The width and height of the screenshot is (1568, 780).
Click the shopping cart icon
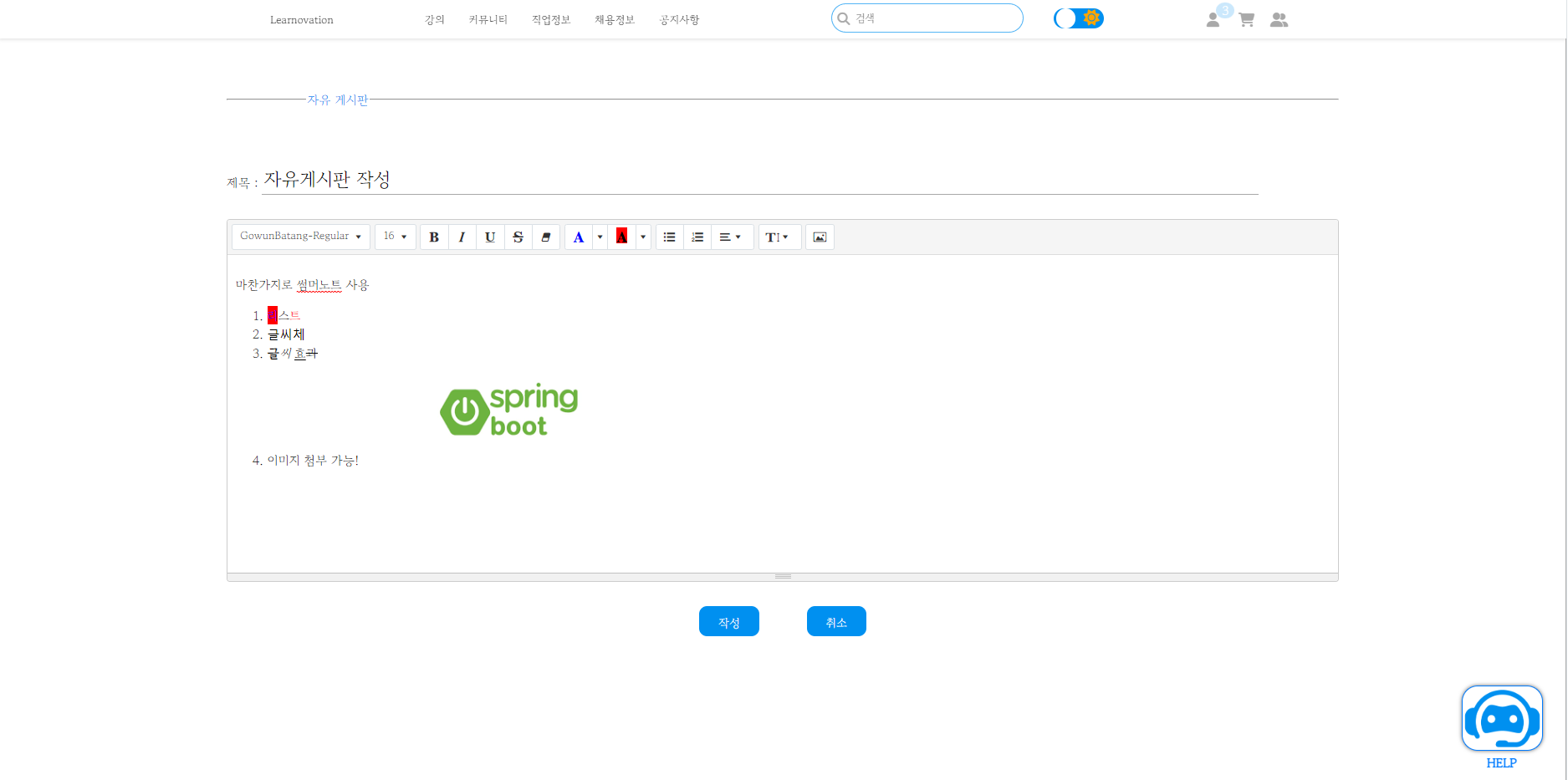coord(1245,19)
